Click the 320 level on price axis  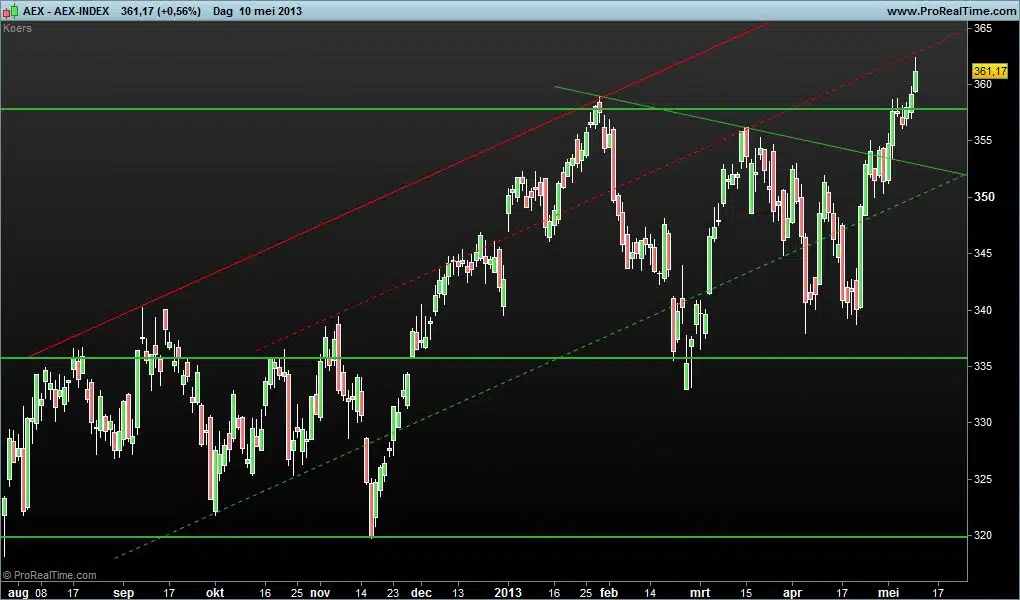point(982,536)
